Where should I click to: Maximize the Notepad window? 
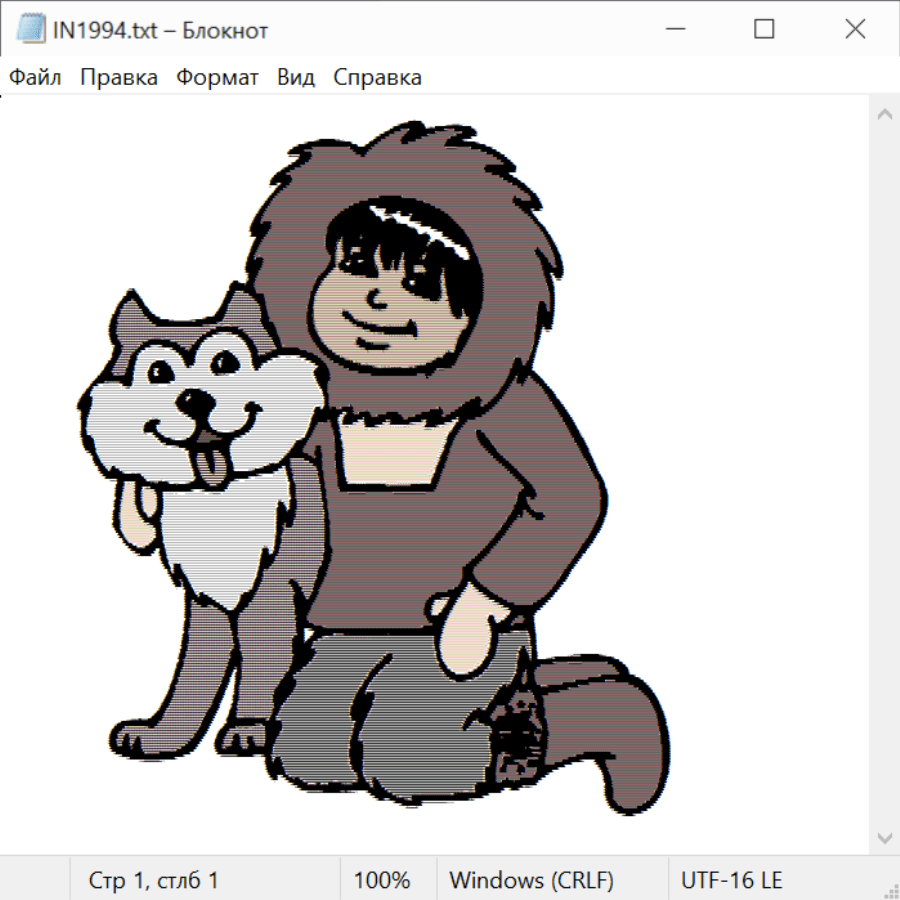pyautogui.click(x=764, y=30)
